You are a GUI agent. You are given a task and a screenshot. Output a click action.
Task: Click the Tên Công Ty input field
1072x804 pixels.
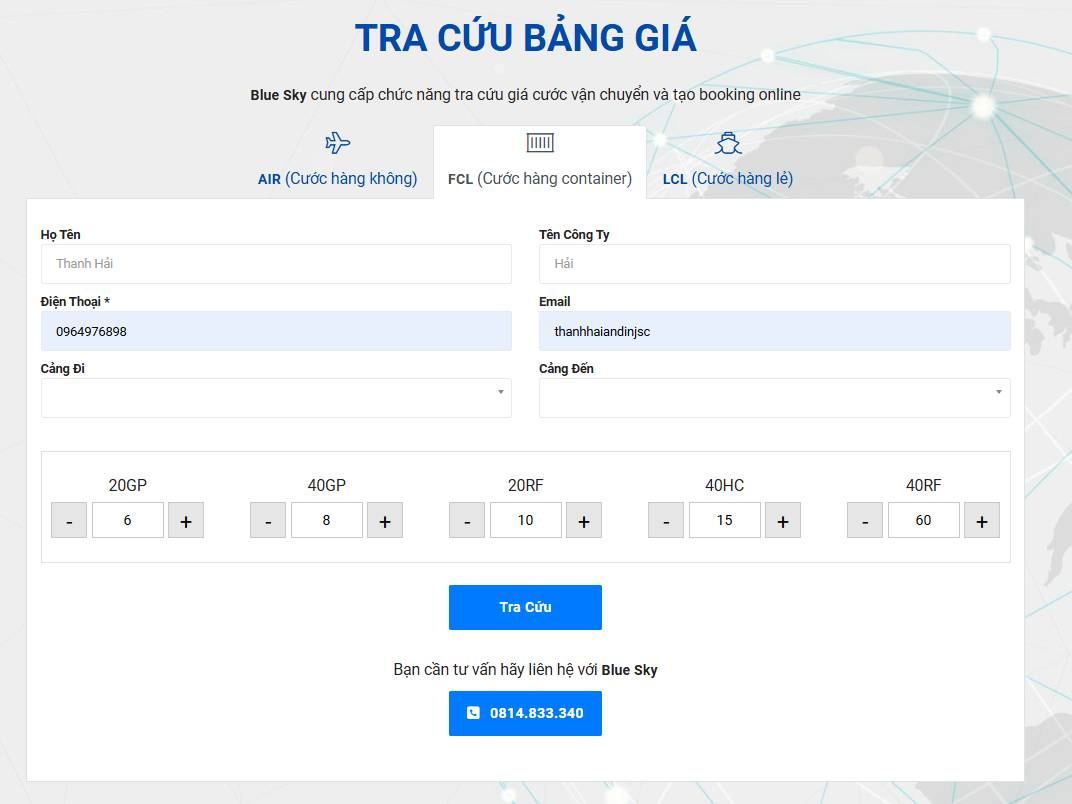click(x=775, y=263)
